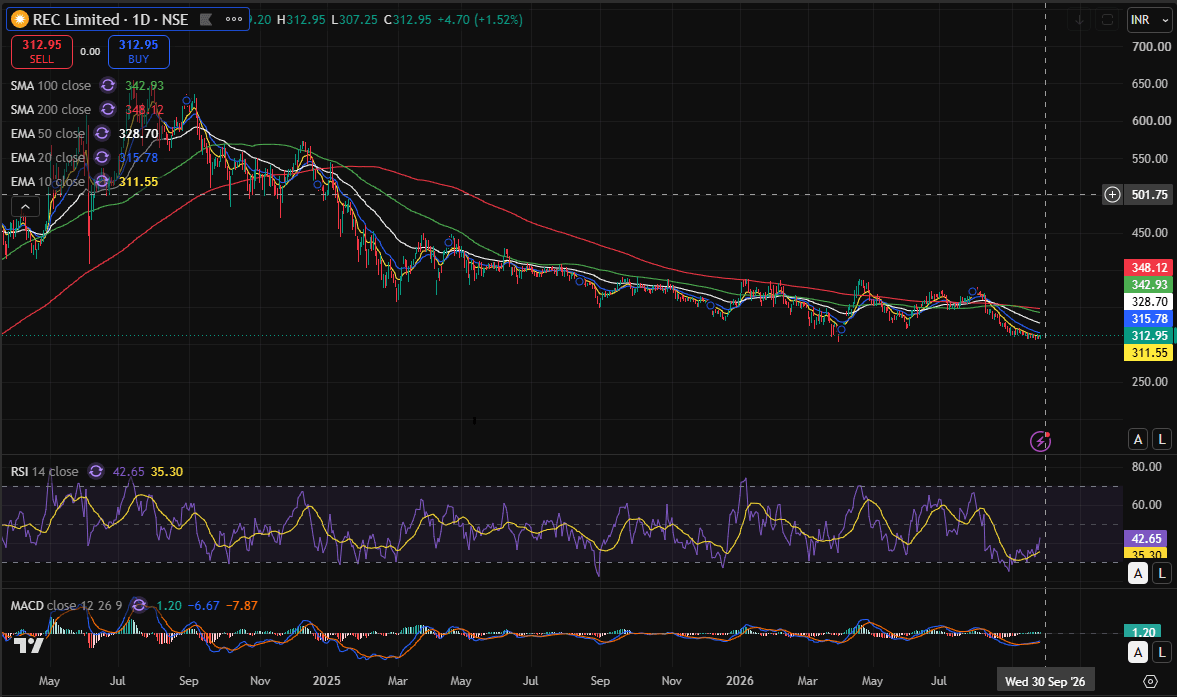The width and height of the screenshot is (1177, 697).
Task: Click the 250.00 price scale label
Action: 1151,382
